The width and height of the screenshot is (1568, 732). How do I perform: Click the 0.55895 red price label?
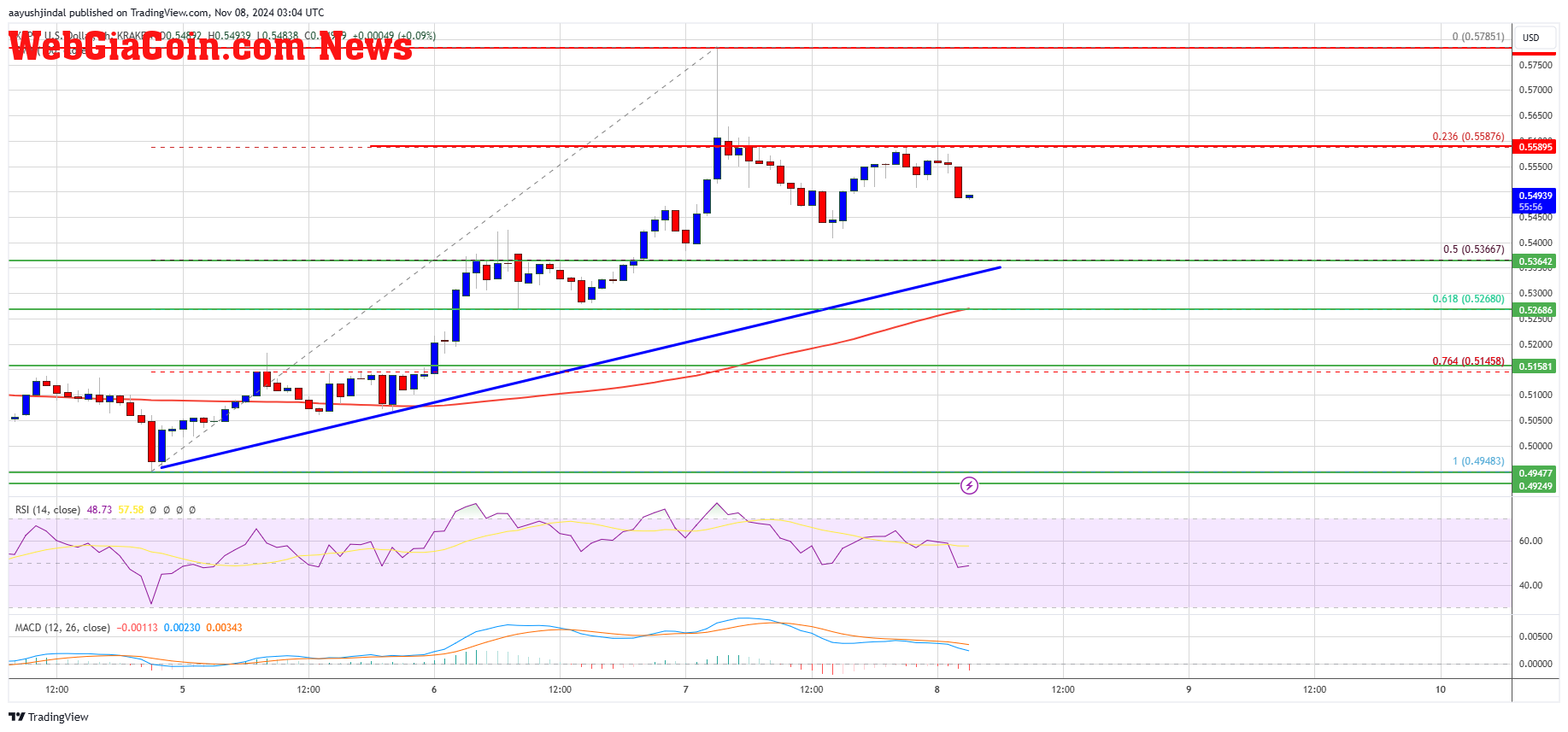1535,147
